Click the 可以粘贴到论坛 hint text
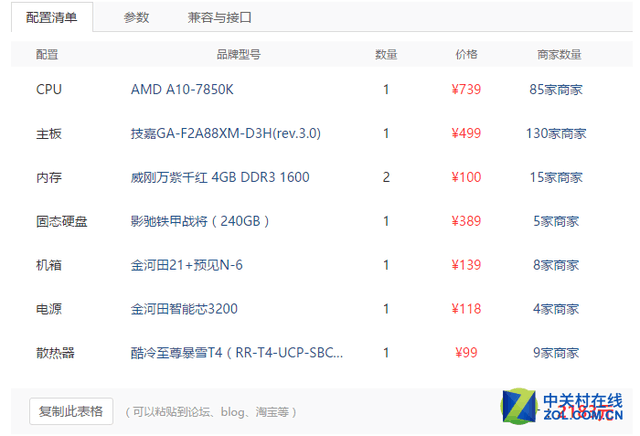This screenshot has width=640, height=436. coord(211,412)
